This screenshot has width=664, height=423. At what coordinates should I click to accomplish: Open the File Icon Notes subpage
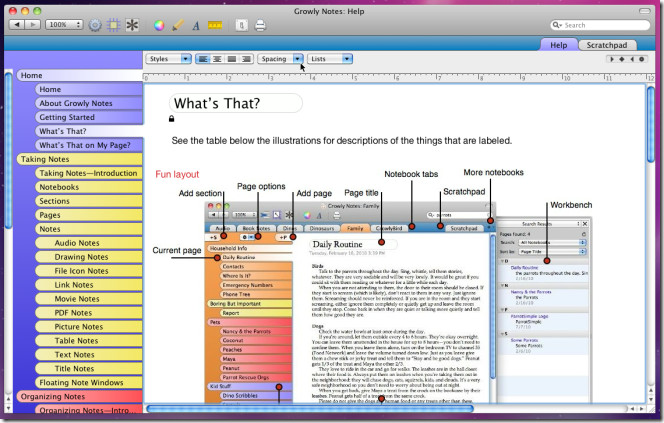[x=89, y=271]
